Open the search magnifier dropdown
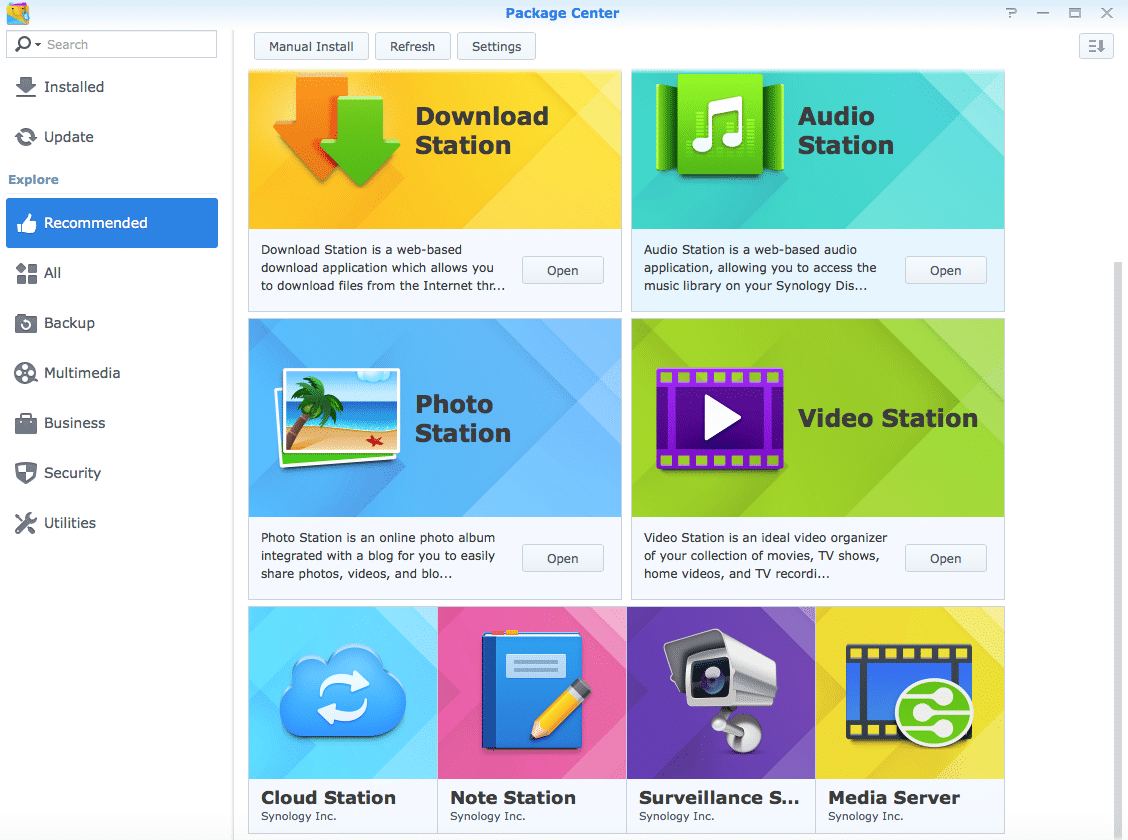The width and height of the screenshot is (1128, 840). click(27, 44)
